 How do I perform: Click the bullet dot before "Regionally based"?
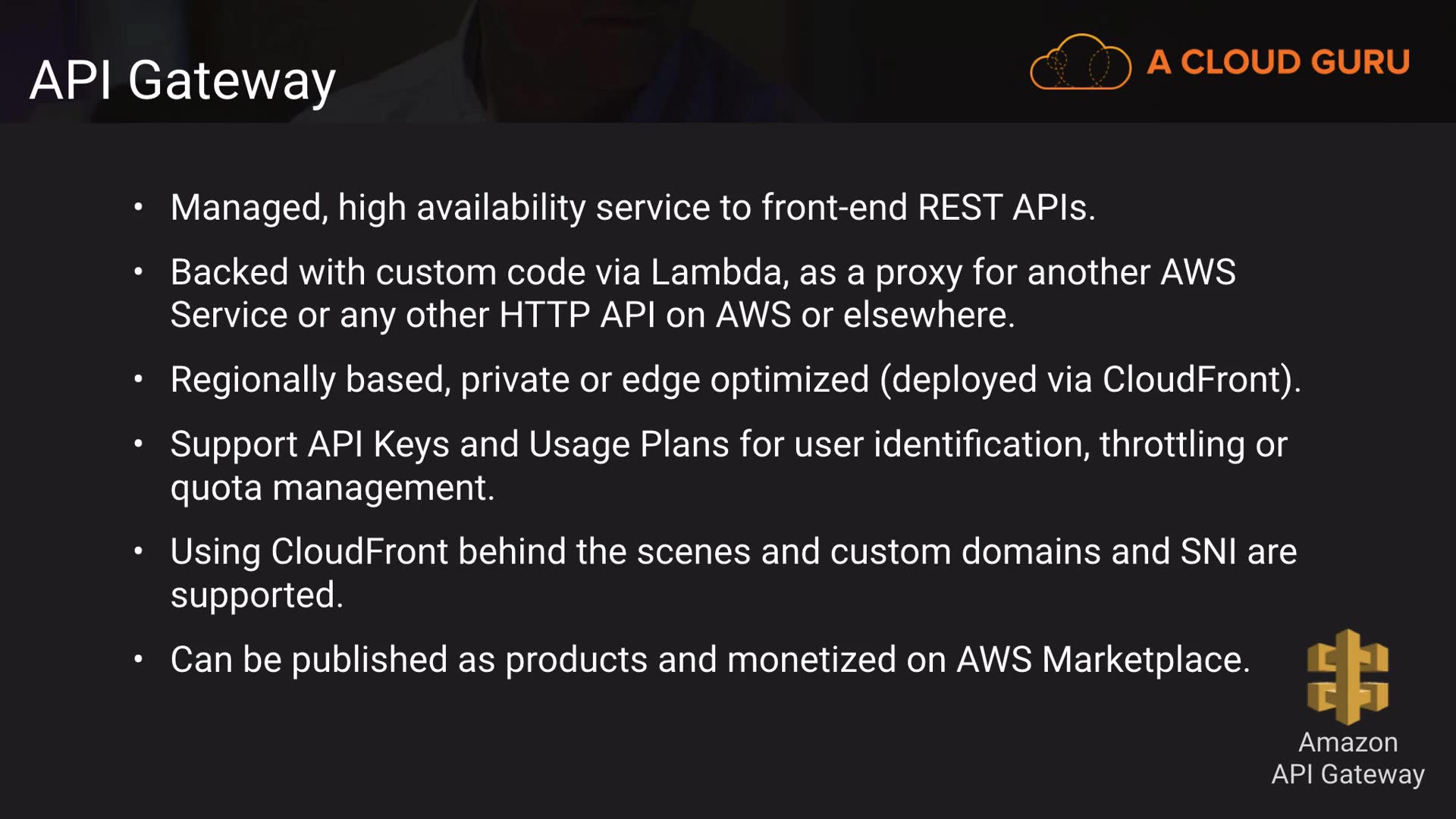tap(138, 379)
